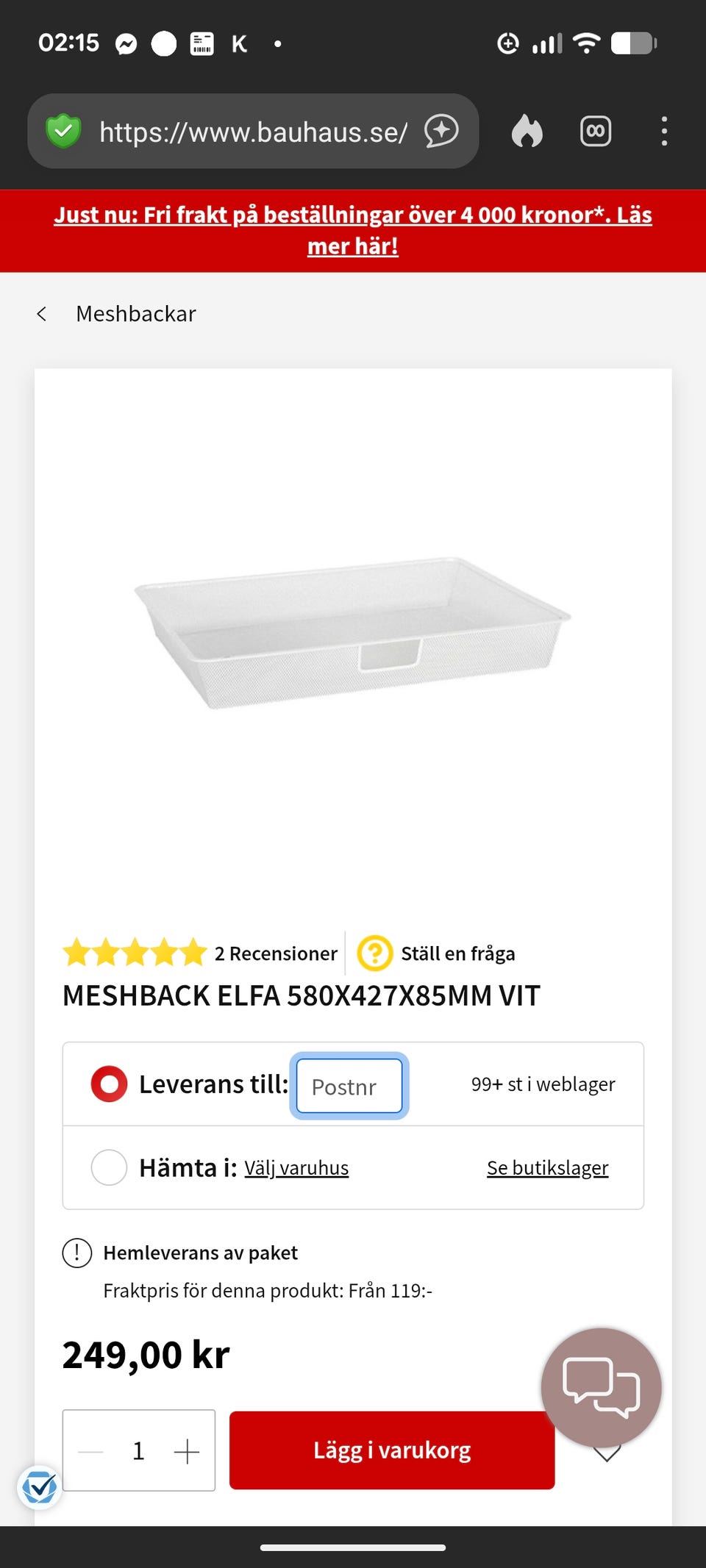Tap the blue checkmark badge icon
Viewport: 706px width, 1568px height.
39,1488
